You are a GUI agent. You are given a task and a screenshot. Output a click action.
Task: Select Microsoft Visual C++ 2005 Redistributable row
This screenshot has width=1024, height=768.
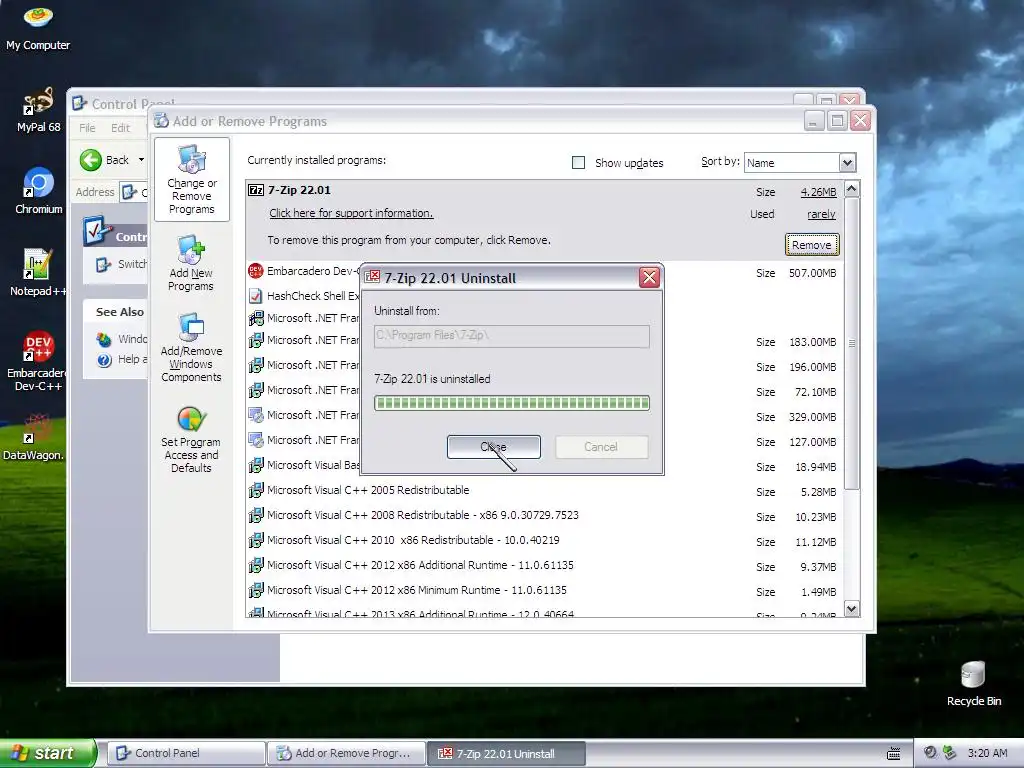[544, 490]
